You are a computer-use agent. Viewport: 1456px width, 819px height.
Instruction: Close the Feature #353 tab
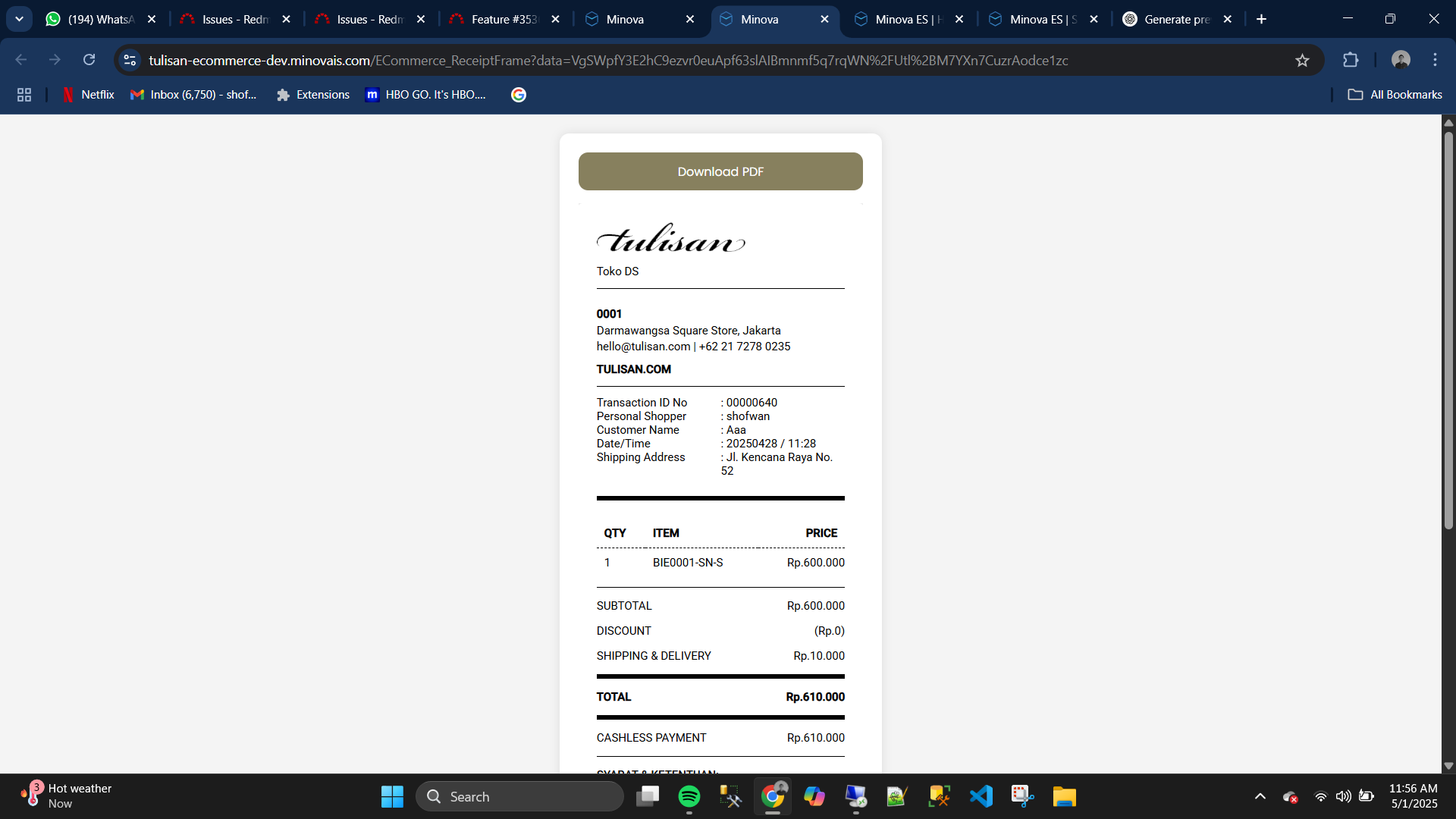556,19
